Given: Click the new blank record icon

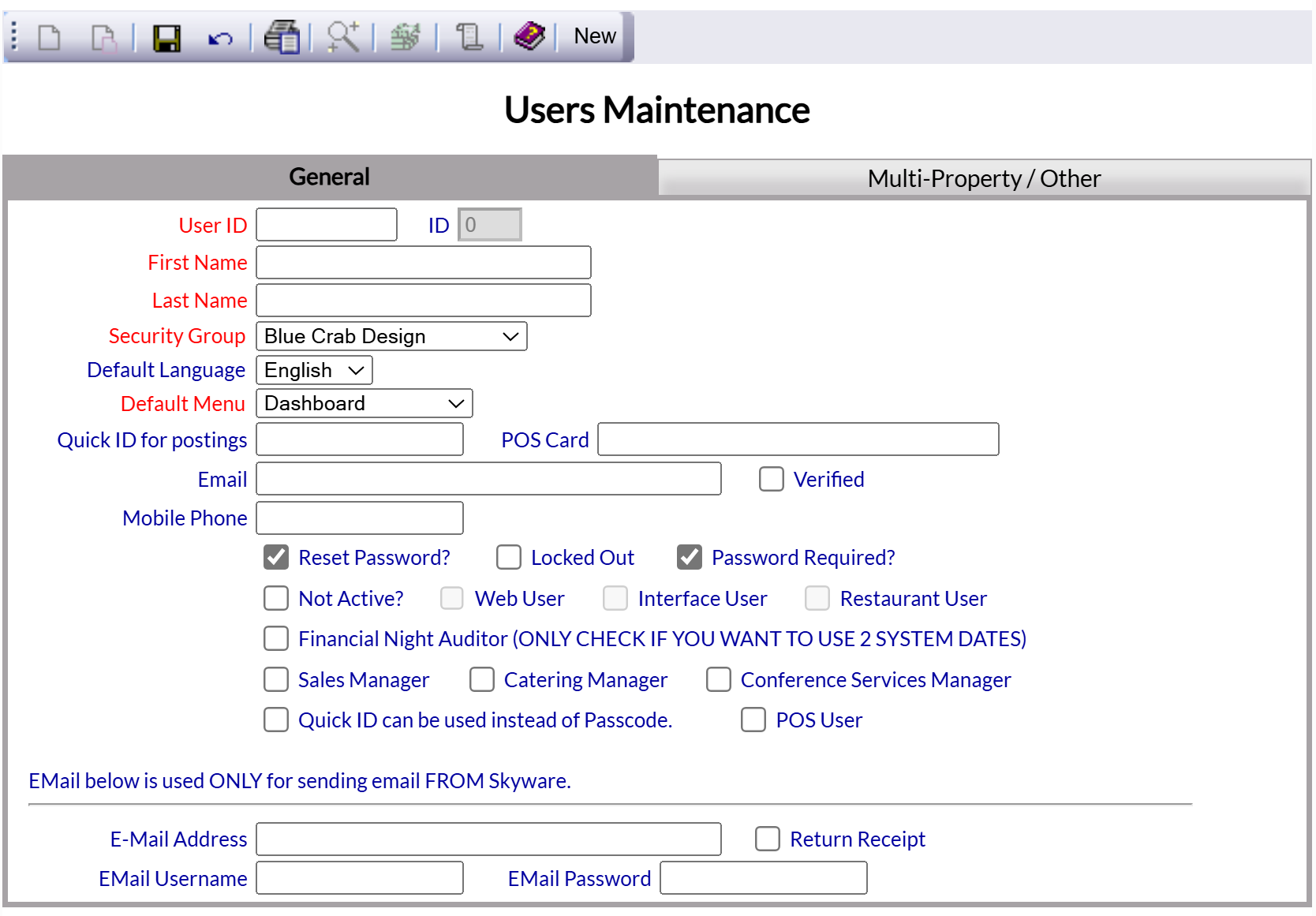Looking at the screenshot, I should click(50, 37).
